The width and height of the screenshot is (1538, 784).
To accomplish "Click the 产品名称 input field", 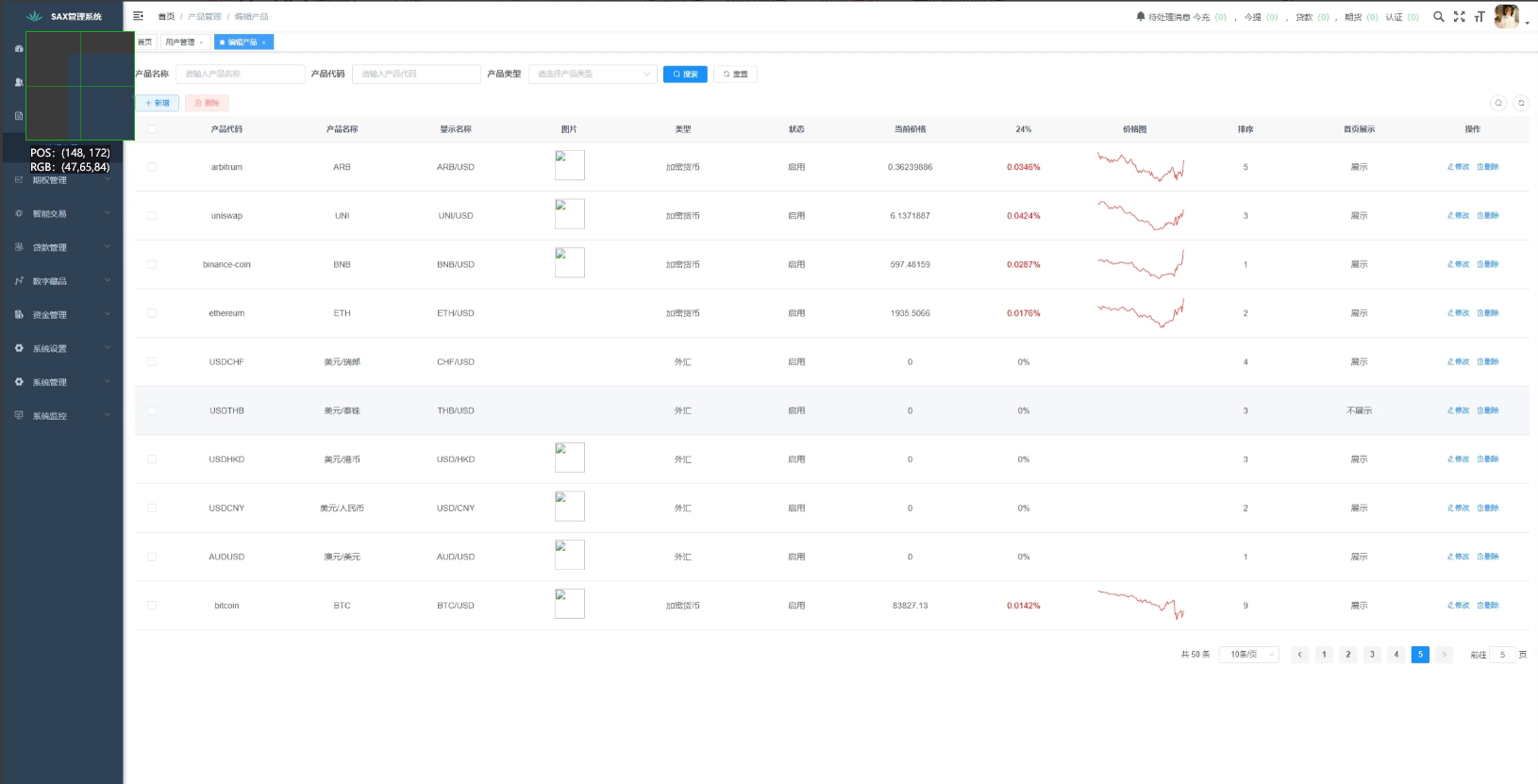I will click(240, 74).
